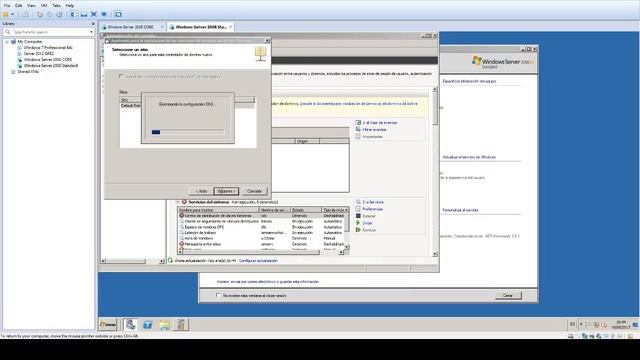The image size is (640, 360).
Task: Click services Preferencias link
Action: pyautogui.click(x=372, y=209)
